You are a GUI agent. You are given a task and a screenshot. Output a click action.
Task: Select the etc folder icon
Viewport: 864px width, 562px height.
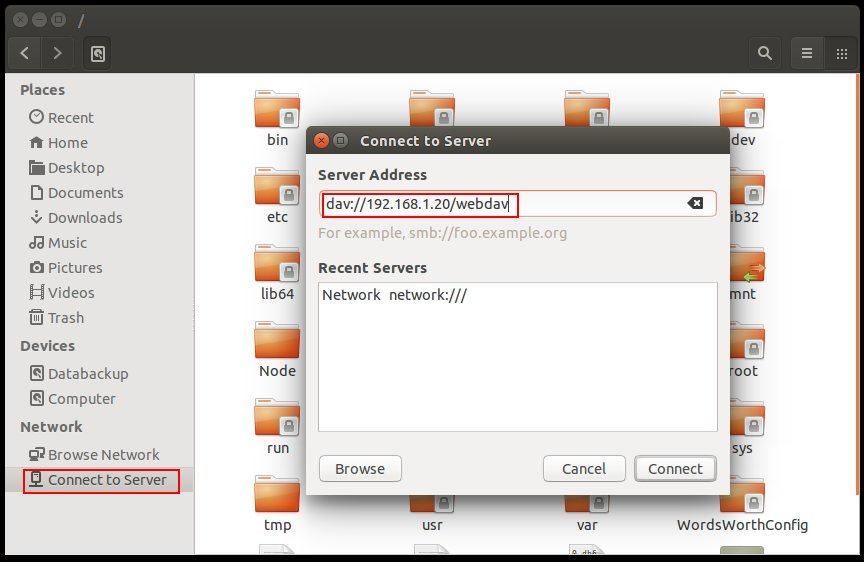pyautogui.click(x=277, y=186)
